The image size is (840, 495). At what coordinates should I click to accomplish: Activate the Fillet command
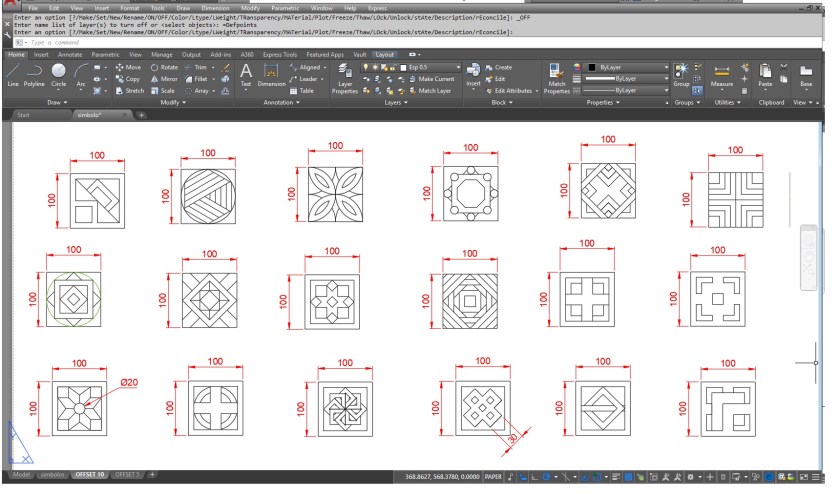[196, 79]
